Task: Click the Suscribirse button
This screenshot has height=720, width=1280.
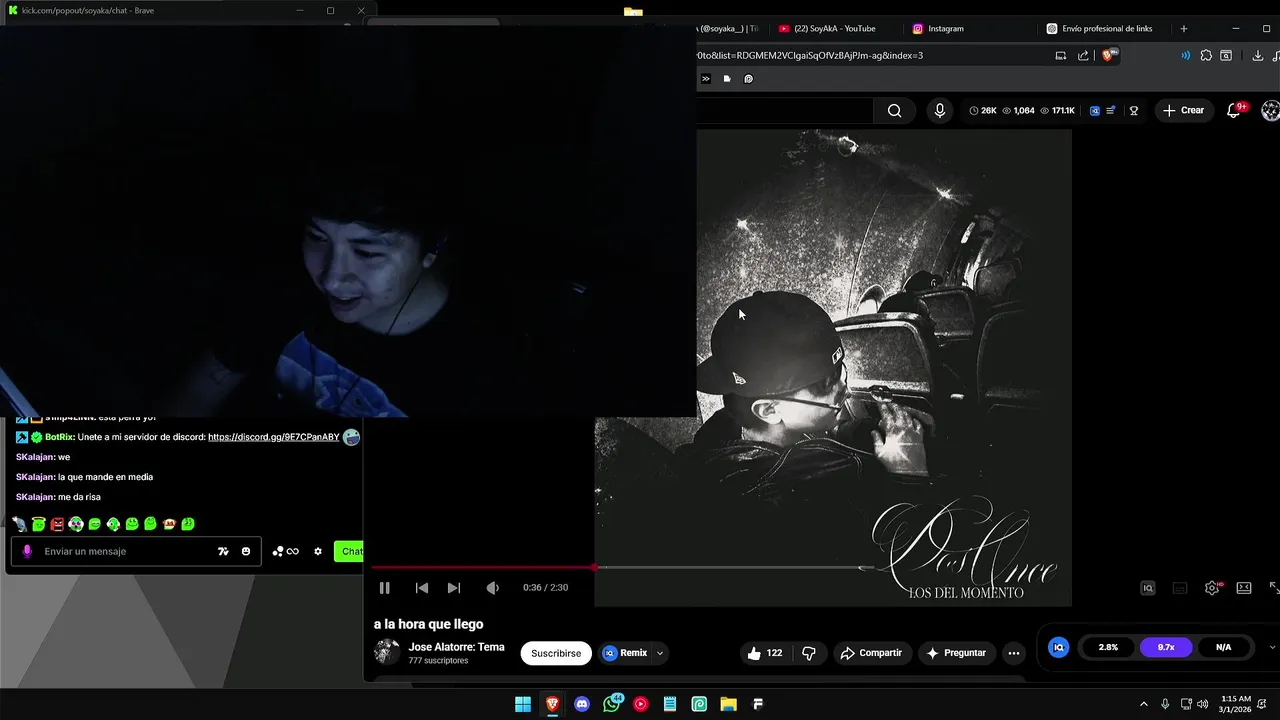Action: (556, 653)
